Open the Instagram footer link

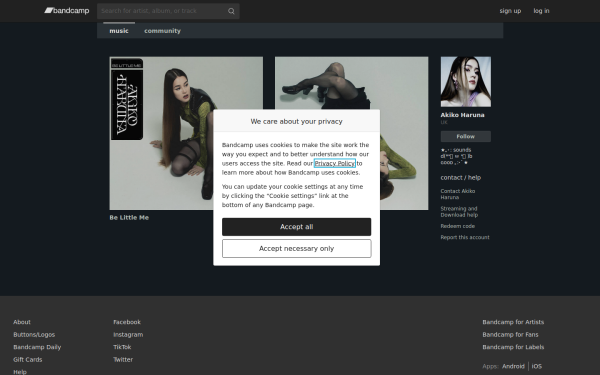tap(128, 334)
